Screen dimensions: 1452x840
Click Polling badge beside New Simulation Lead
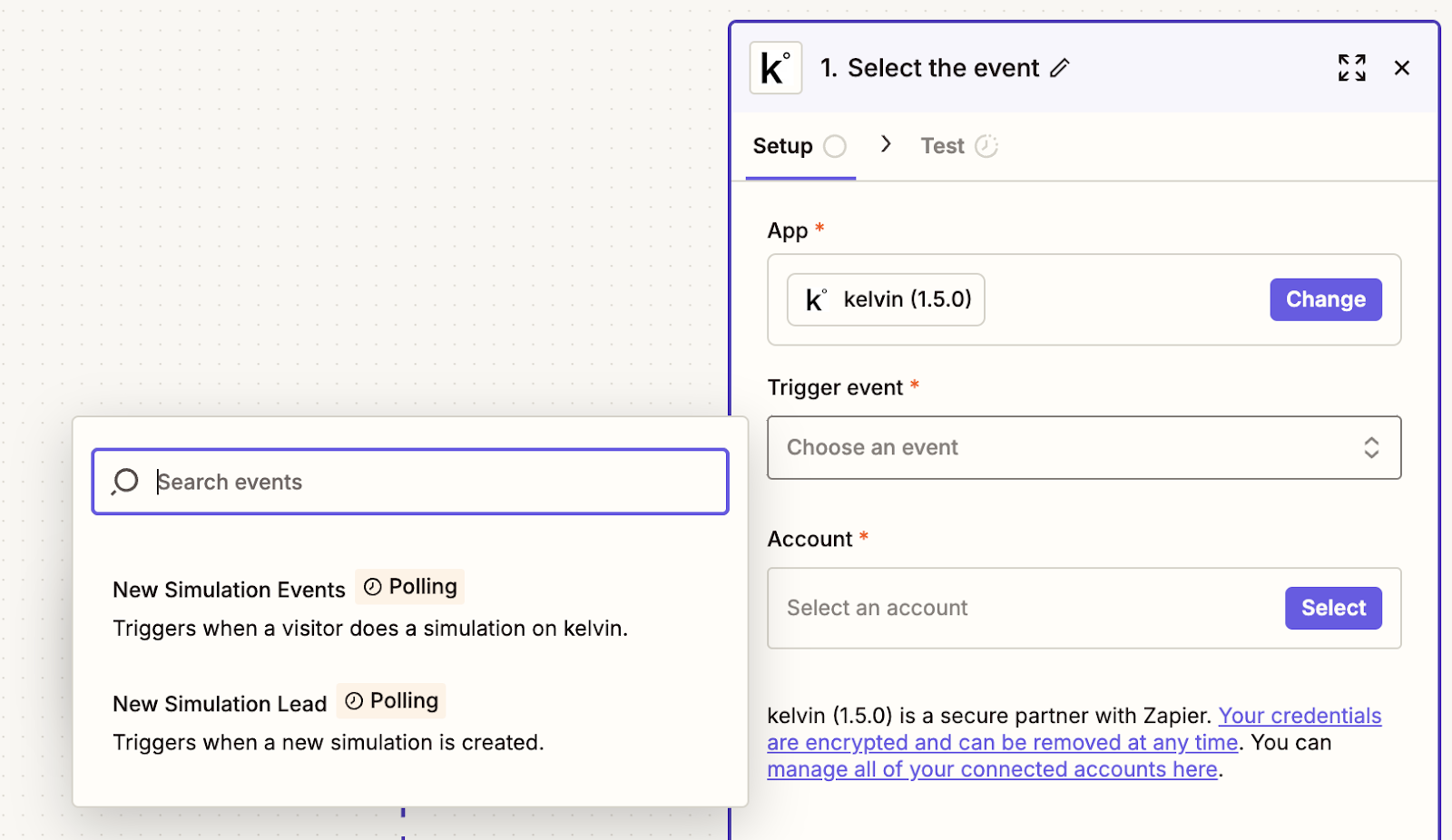[x=391, y=701]
